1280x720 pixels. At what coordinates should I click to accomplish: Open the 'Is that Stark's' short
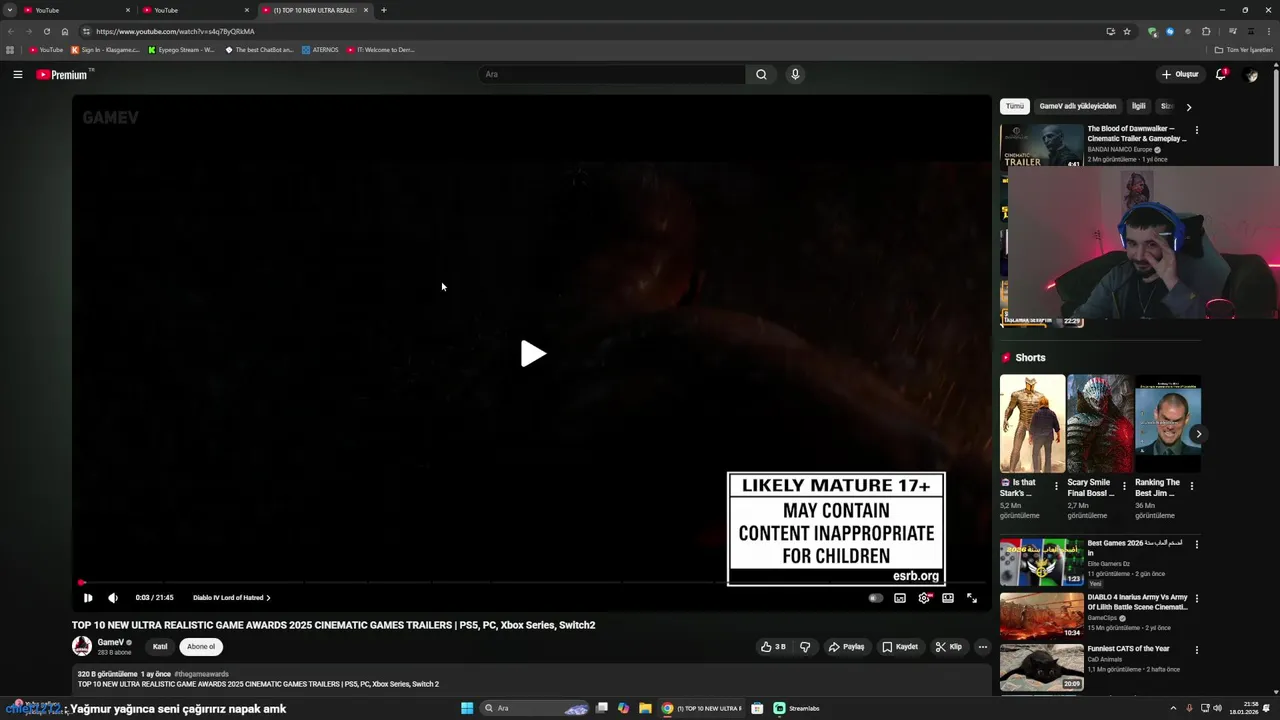pos(1032,424)
